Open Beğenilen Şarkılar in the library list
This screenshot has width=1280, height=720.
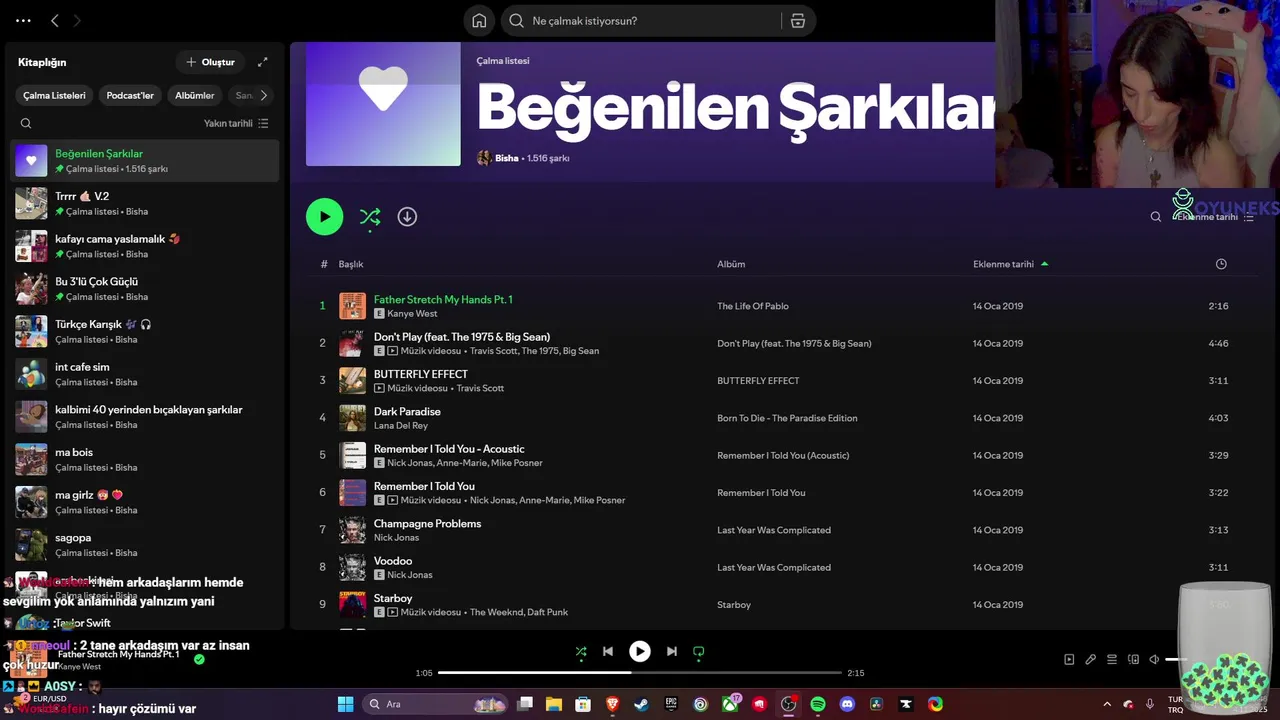point(145,161)
